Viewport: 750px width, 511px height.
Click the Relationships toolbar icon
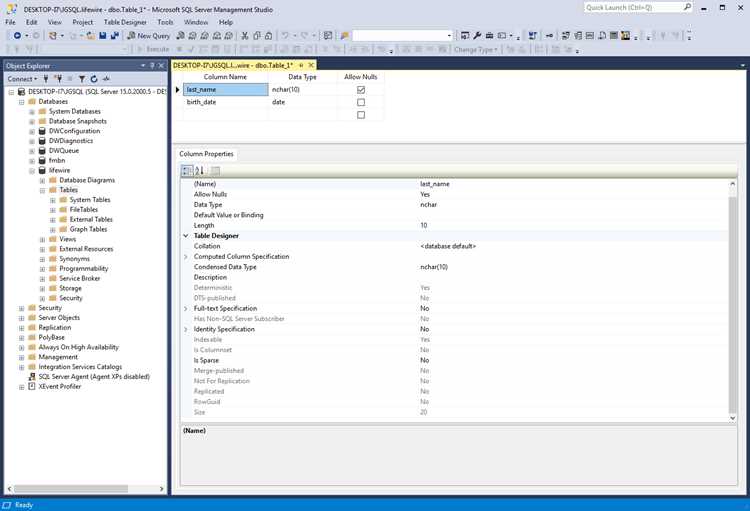click(x=566, y=35)
